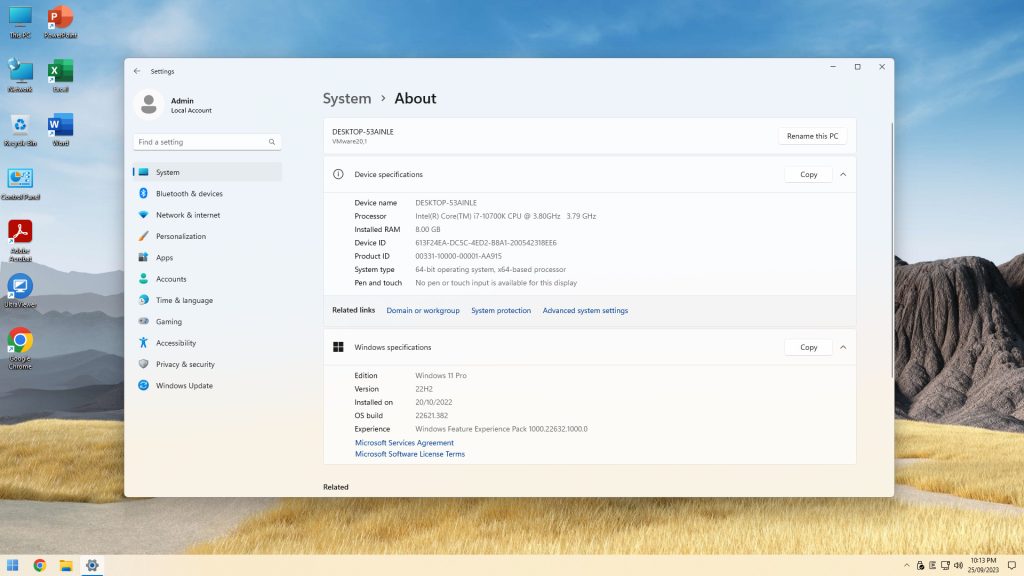Viewport: 1024px width, 576px height.
Task: Open Accessibility settings
Action: point(207,343)
